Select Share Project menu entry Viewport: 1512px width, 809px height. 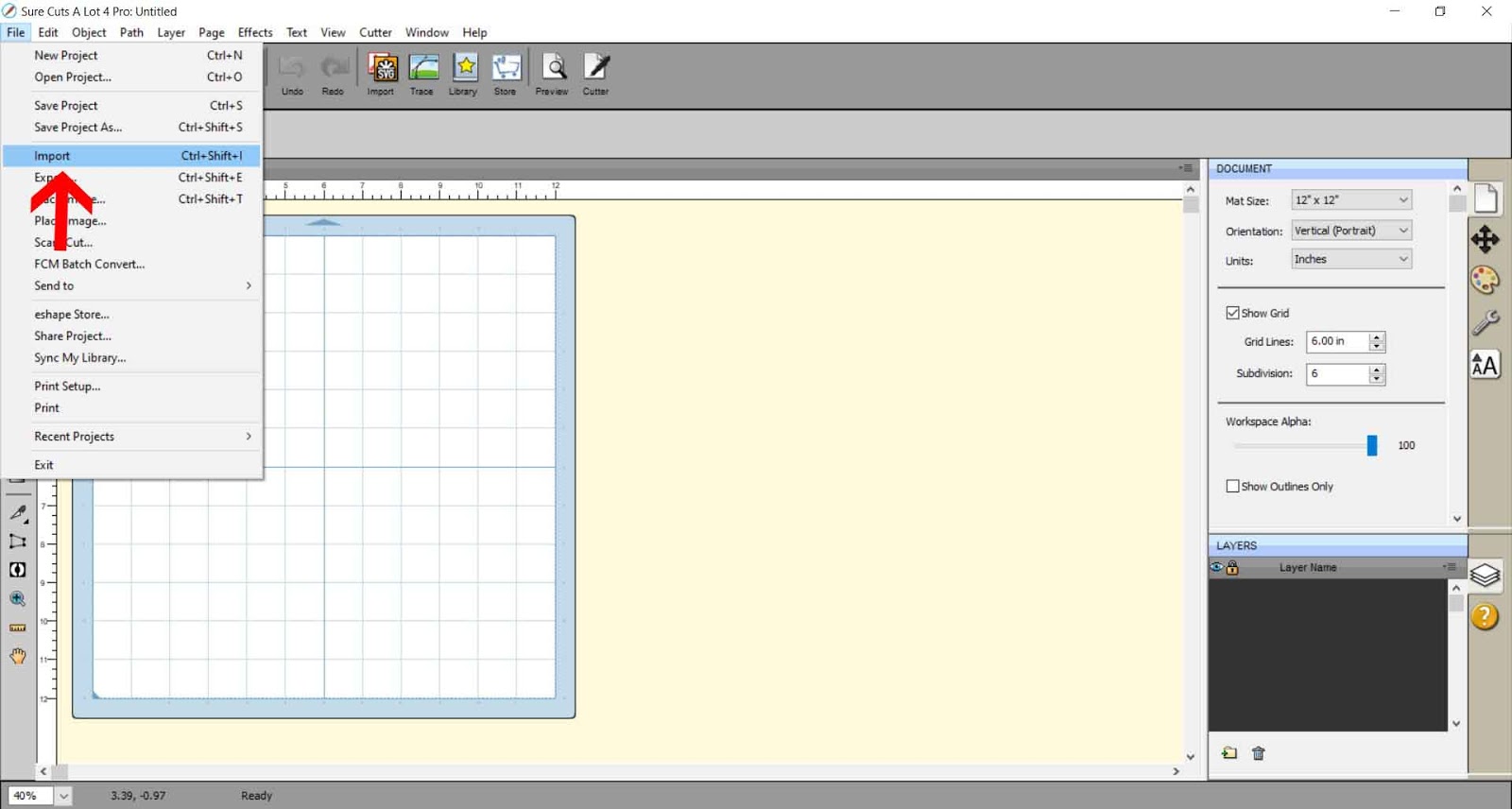[x=131, y=336]
